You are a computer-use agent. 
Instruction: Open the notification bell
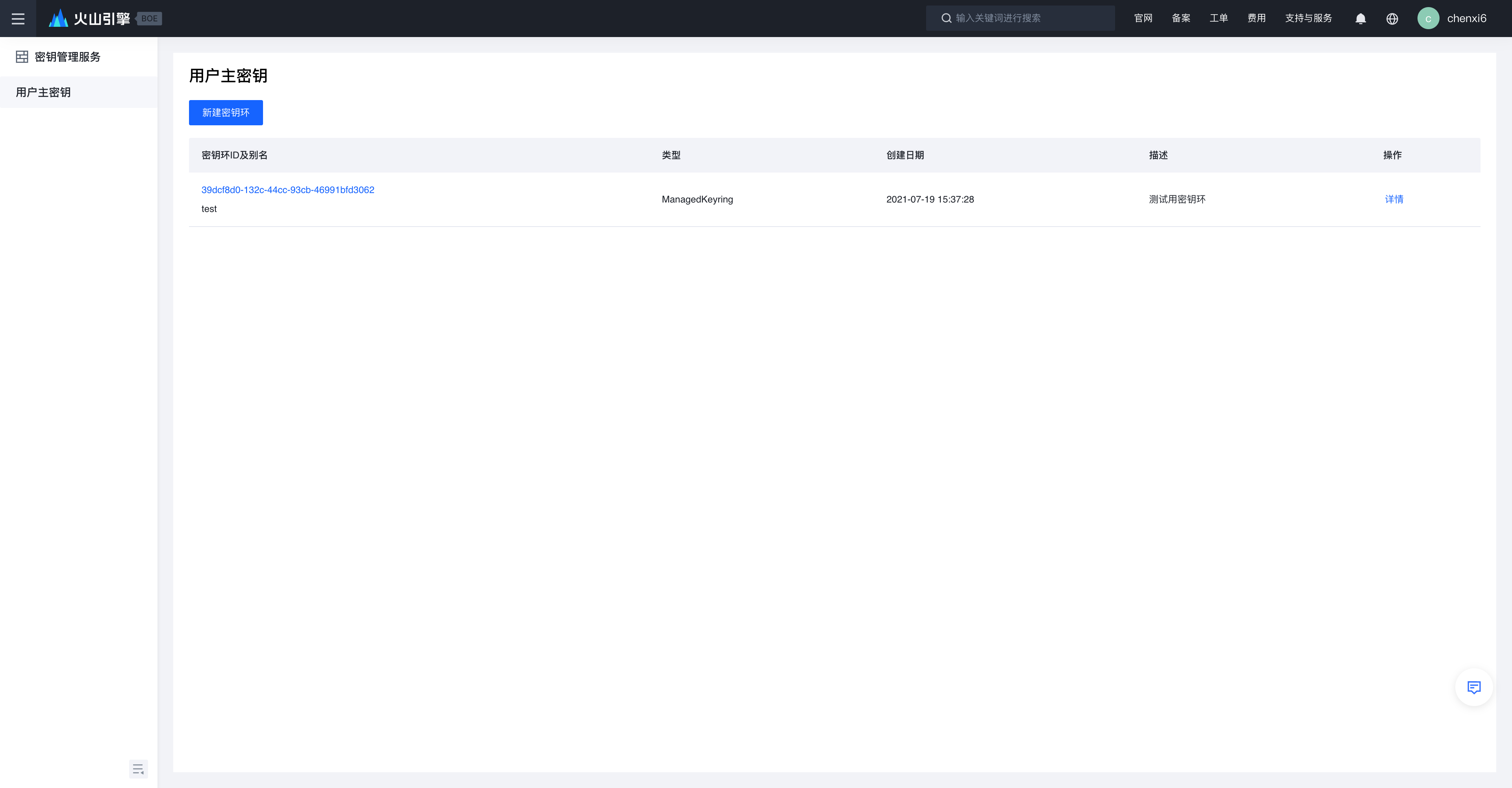click(1360, 19)
